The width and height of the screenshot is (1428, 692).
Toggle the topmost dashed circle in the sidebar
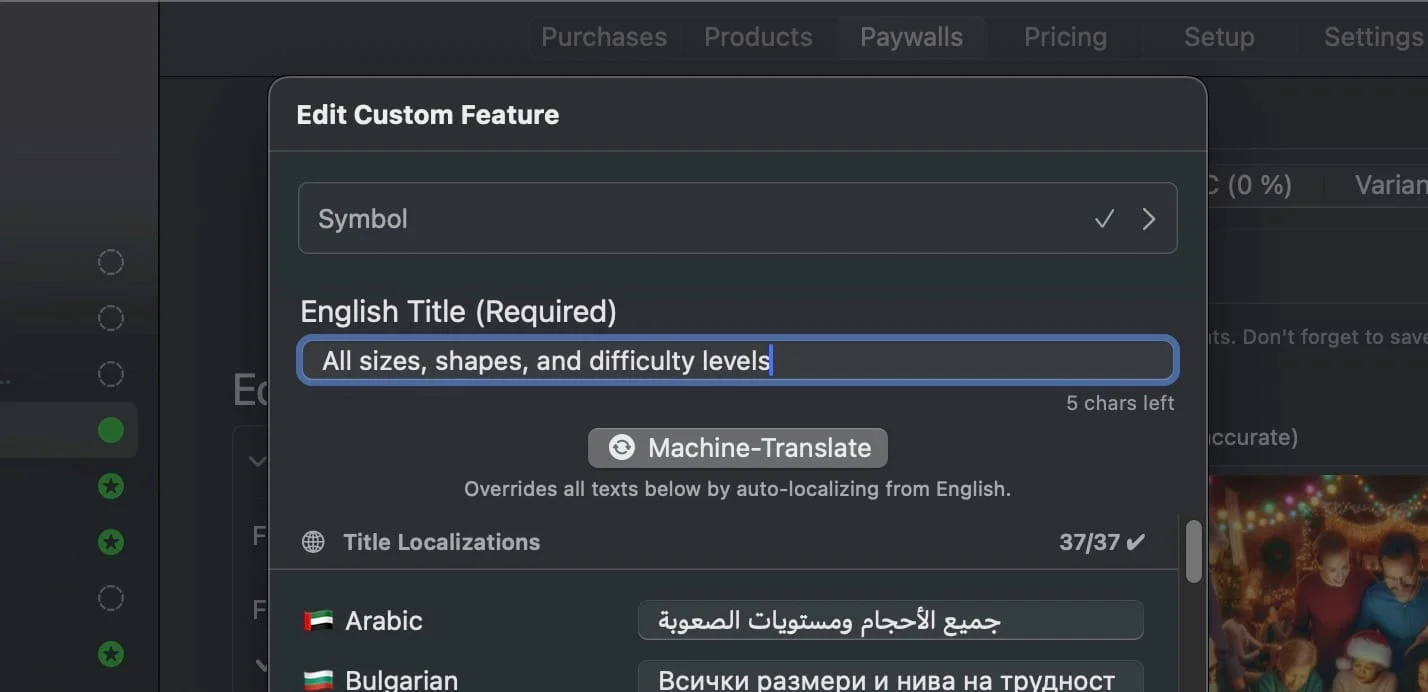pyautogui.click(x=110, y=262)
